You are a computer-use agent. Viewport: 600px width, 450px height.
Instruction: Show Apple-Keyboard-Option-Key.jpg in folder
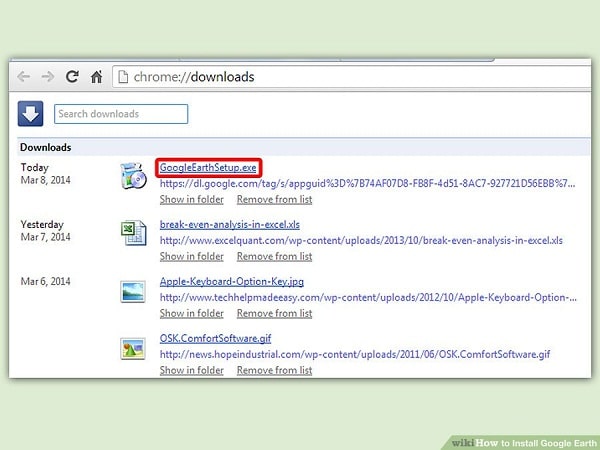192,313
